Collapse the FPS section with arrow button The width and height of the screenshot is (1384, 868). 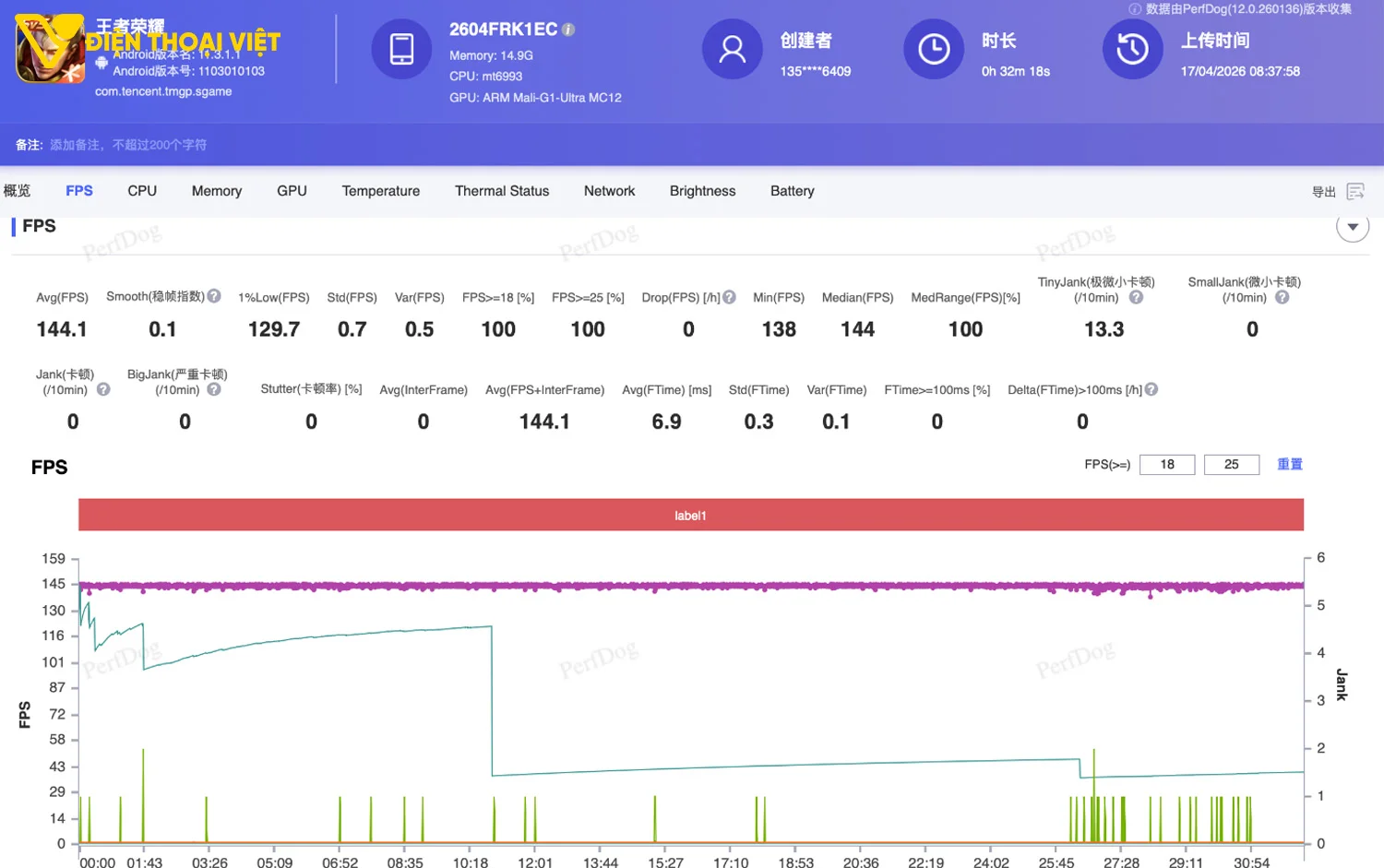[1352, 227]
